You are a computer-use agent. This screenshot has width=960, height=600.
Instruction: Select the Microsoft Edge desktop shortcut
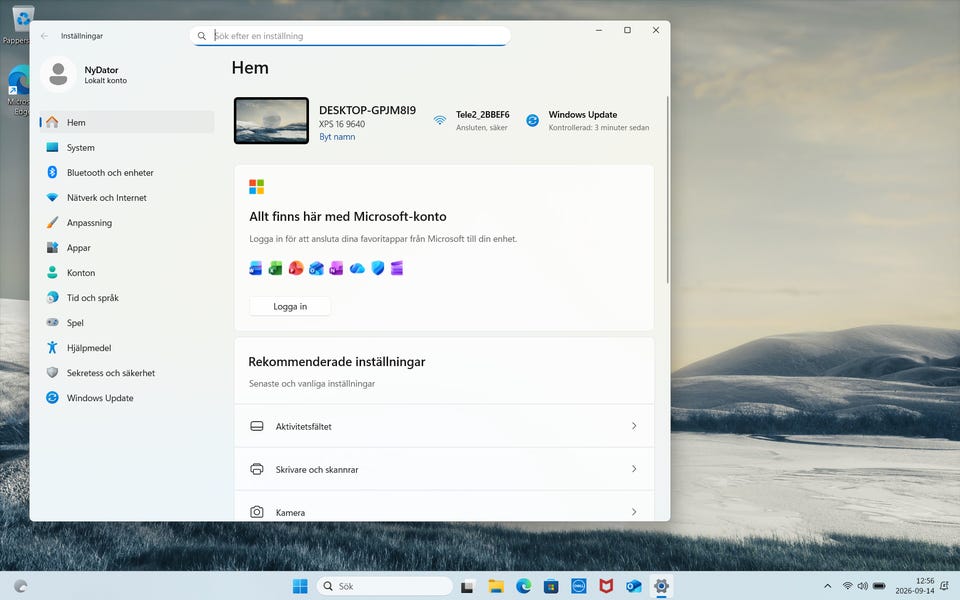tap(18, 91)
